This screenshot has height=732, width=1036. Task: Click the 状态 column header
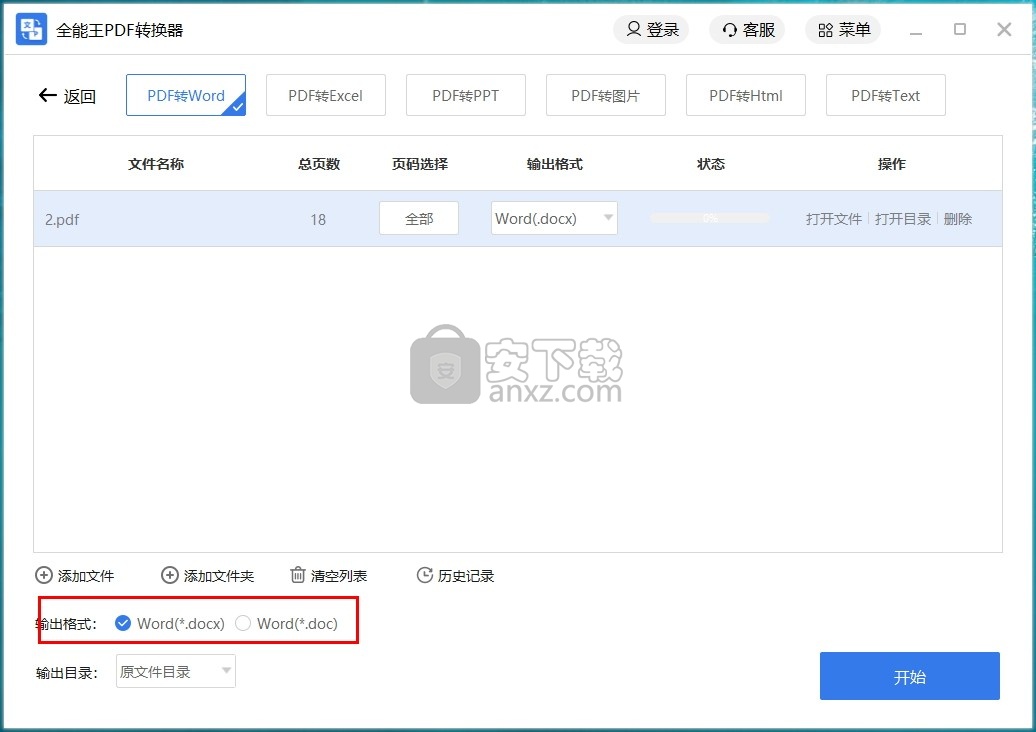click(x=711, y=164)
